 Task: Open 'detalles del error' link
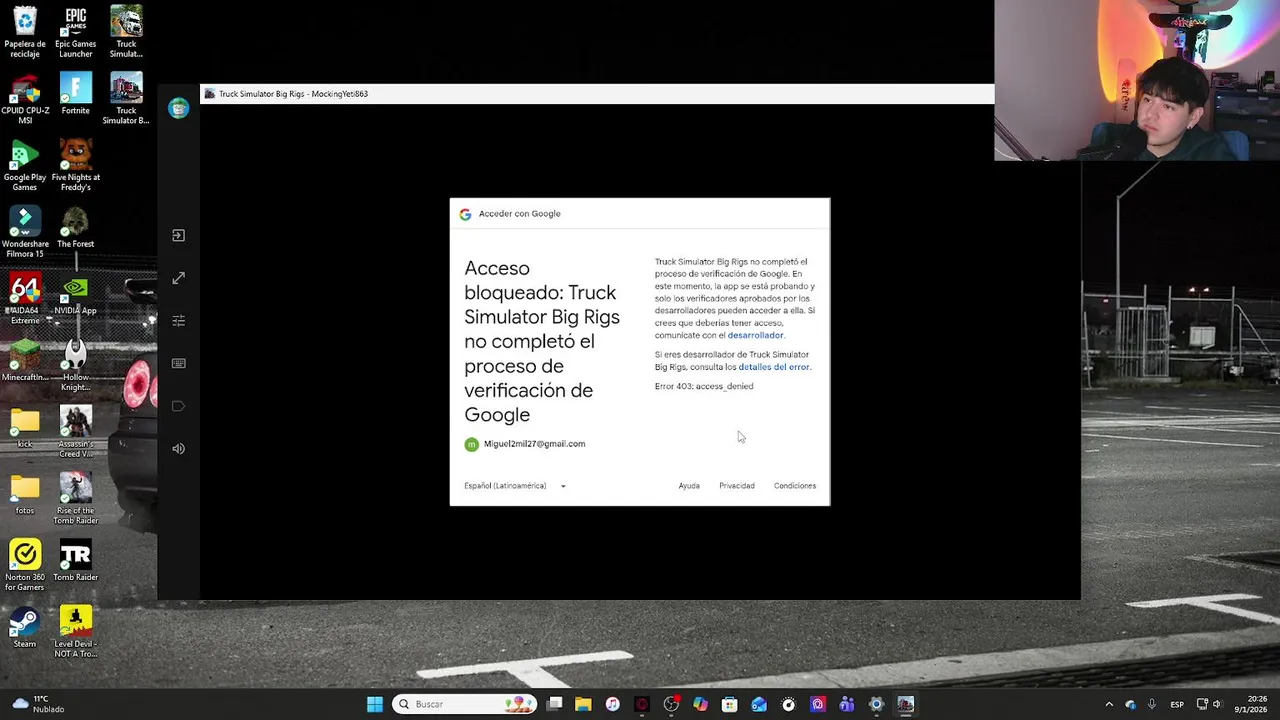(x=773, y=367)
